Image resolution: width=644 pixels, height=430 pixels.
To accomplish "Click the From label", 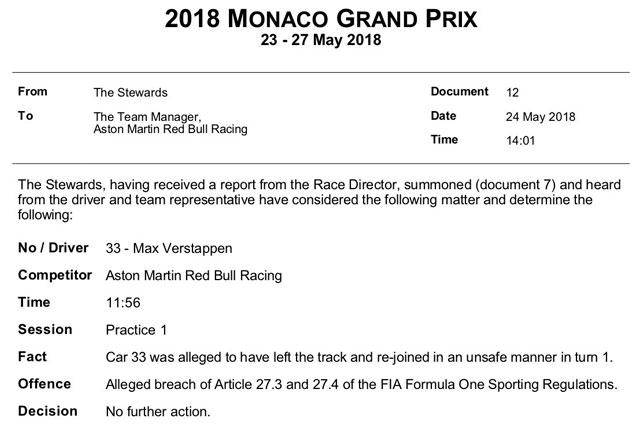I will pyautogui.click(x=32, y=92).
